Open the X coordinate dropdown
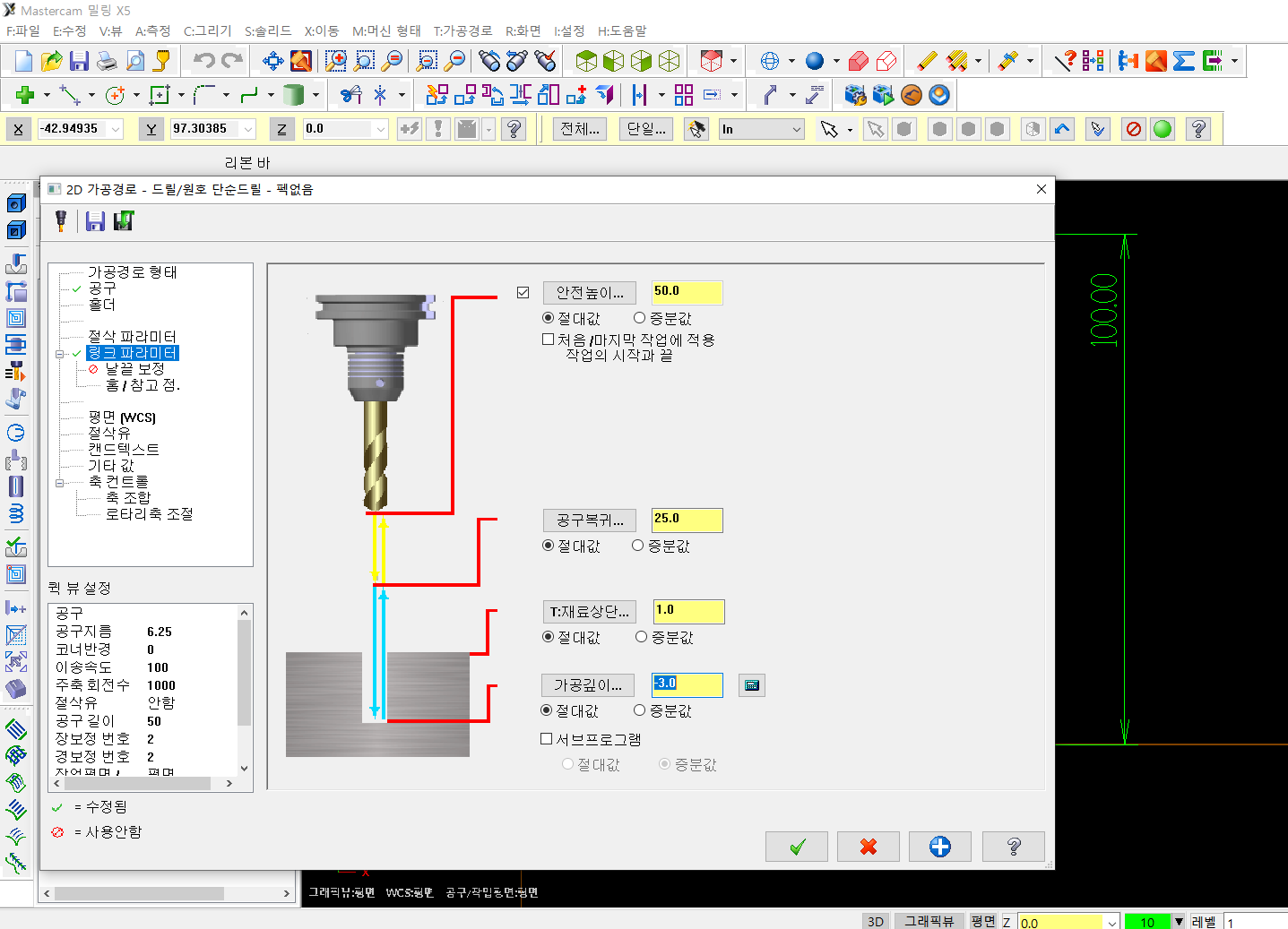Screen dimensions: 1288x929 116,129
